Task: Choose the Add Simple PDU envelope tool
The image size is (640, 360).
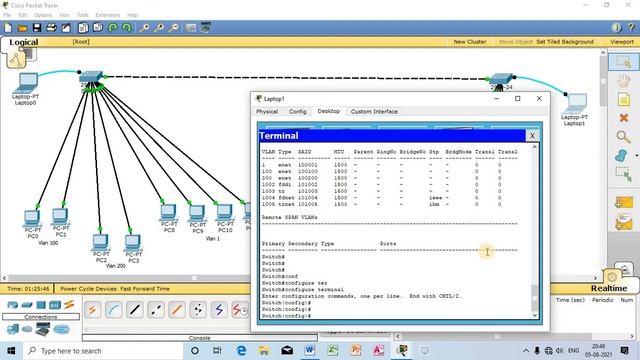Action: 623,202
